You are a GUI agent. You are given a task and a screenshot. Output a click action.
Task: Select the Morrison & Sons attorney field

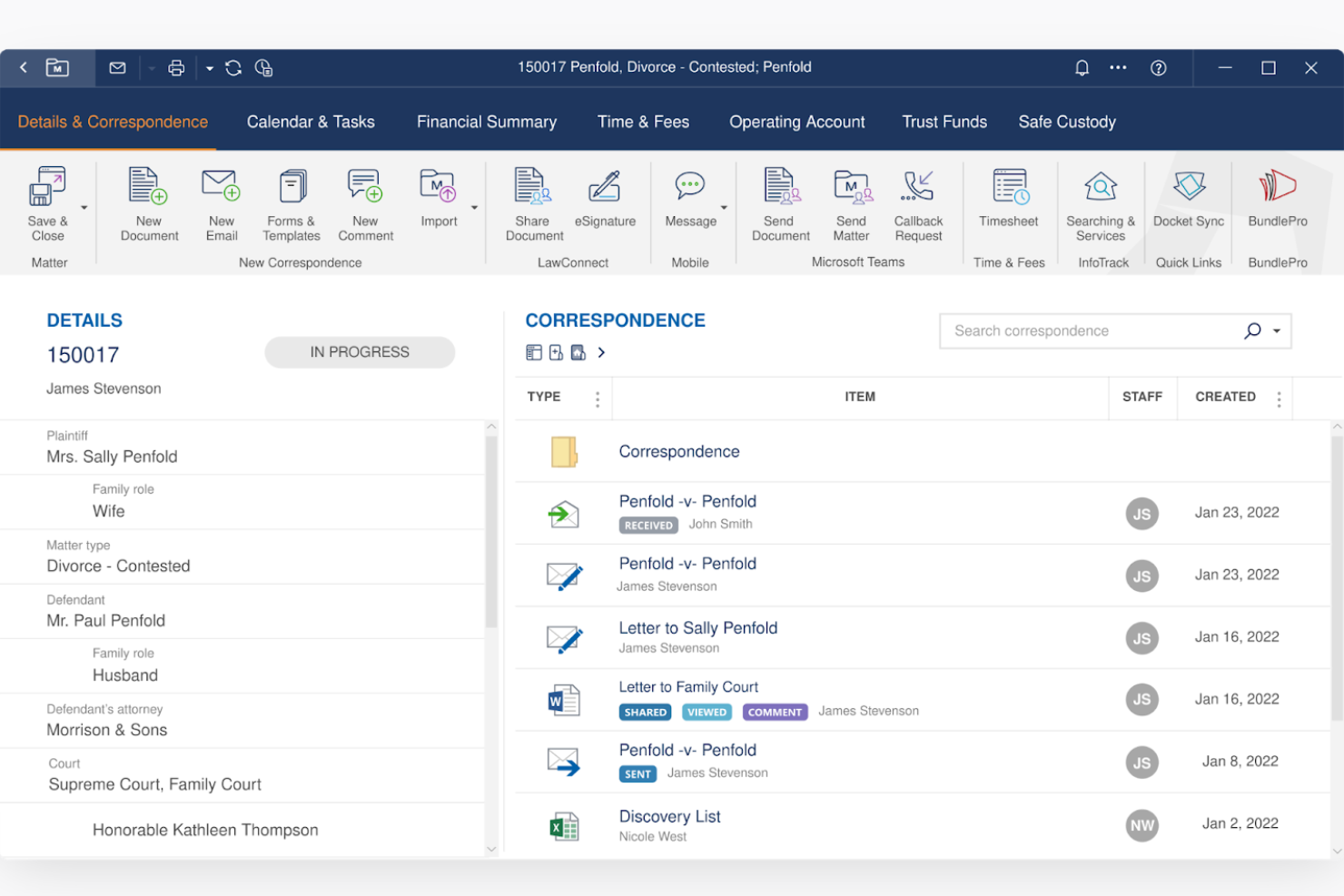[242, 721]
